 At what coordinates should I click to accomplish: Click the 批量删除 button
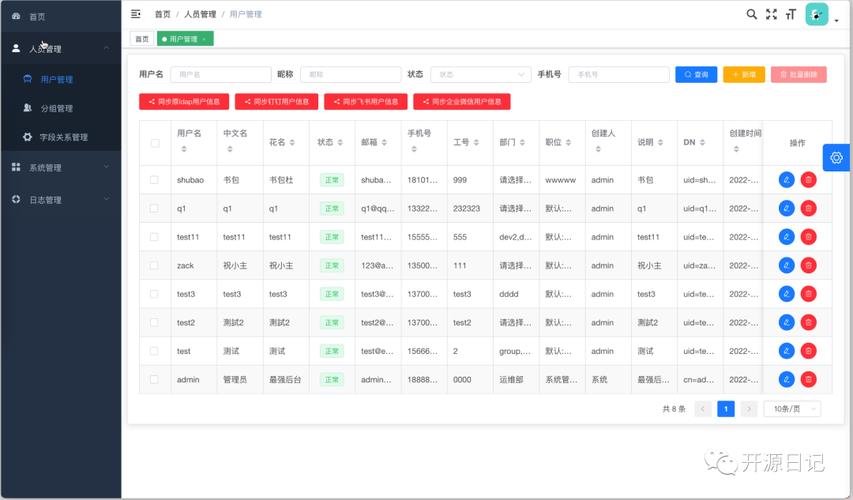(x=799, y=75)
